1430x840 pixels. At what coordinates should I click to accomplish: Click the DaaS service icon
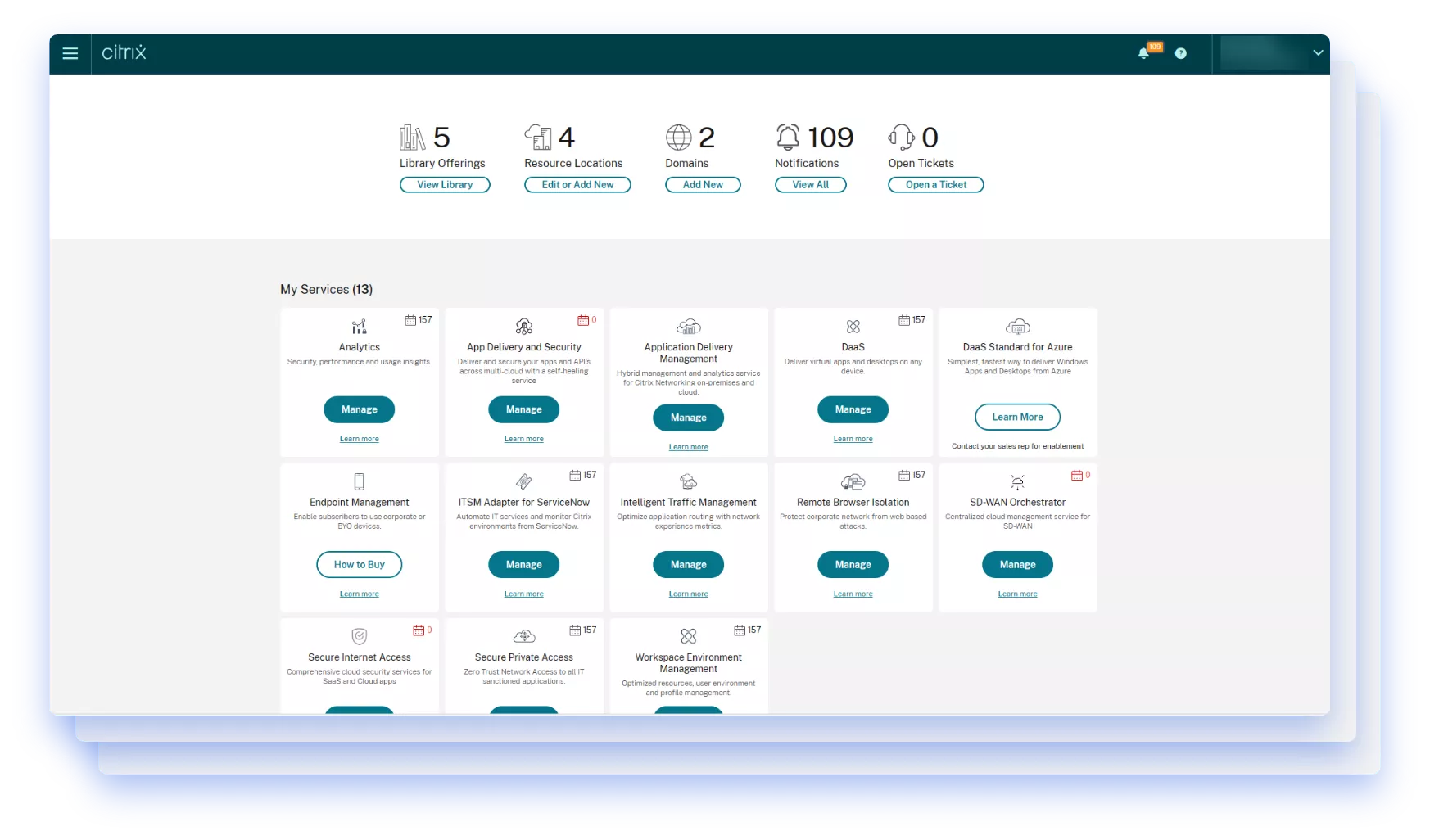point(853,327)
